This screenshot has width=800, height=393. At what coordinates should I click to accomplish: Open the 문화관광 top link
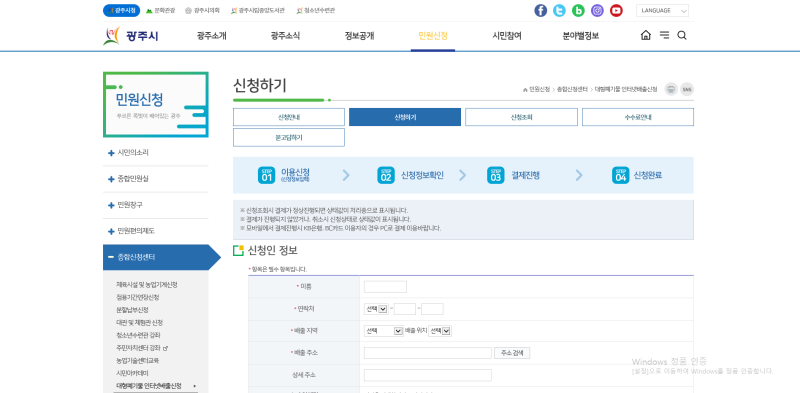coord(160,10)
